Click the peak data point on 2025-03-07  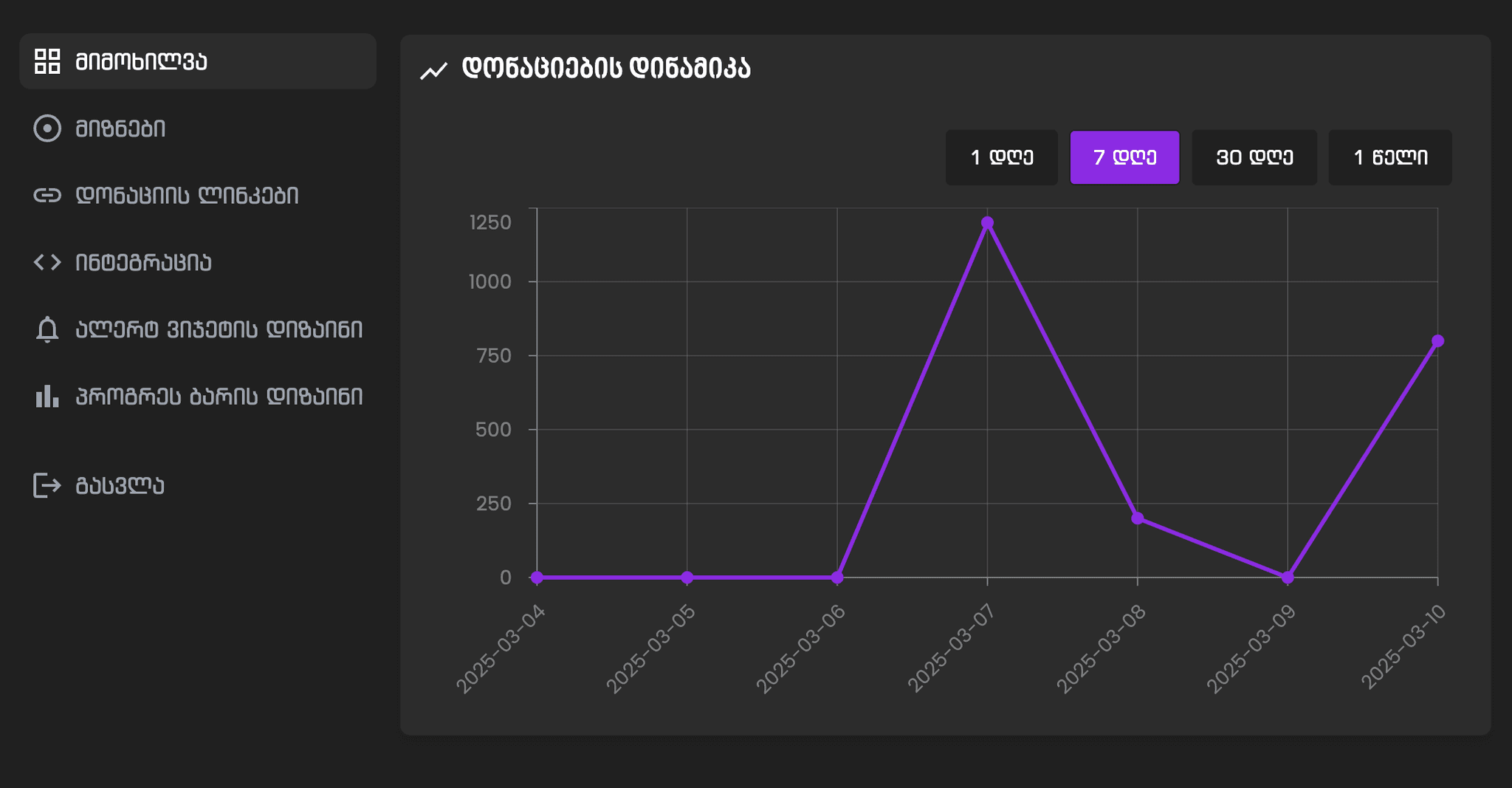987,222
